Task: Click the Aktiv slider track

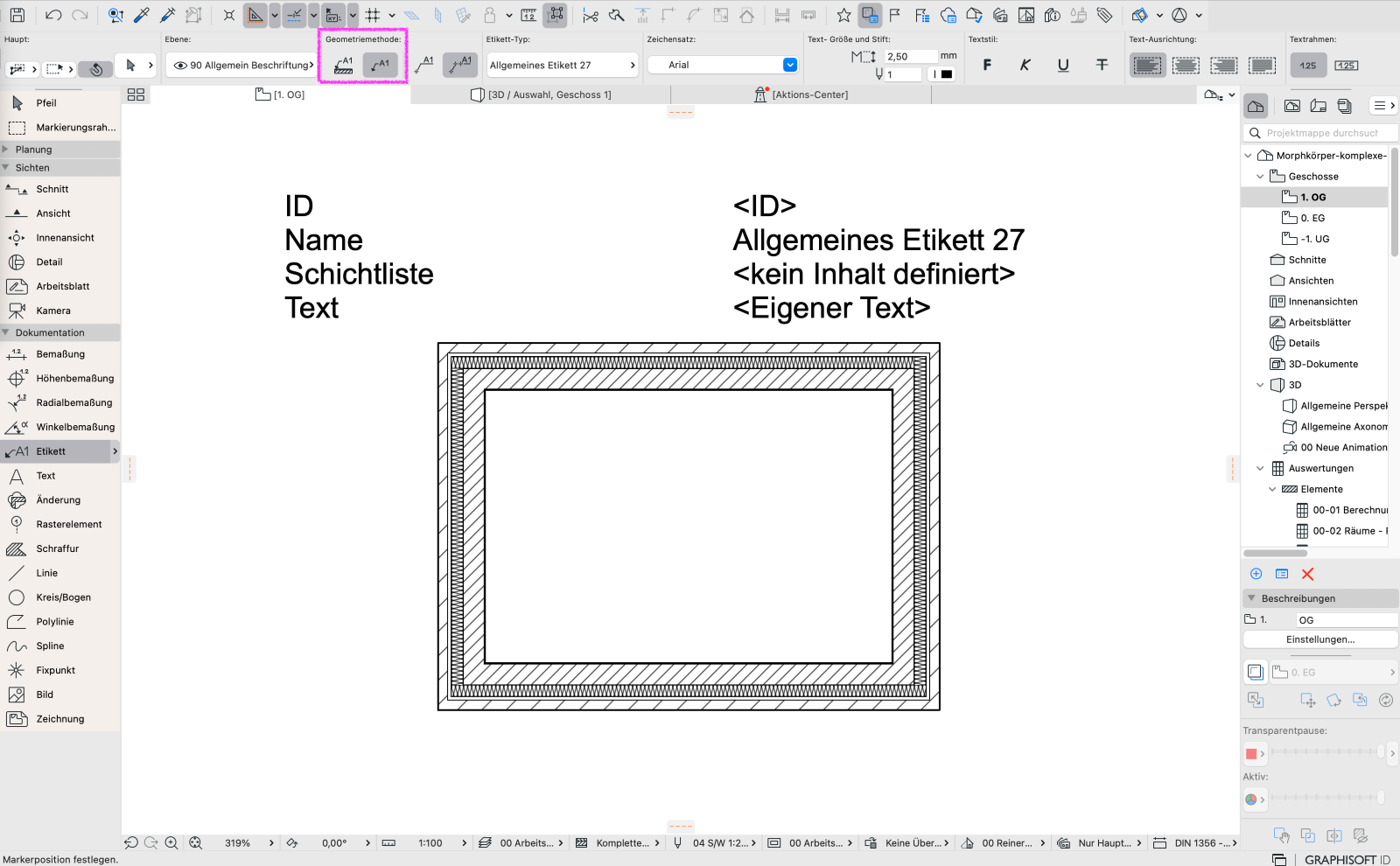Action: (x=1328, y=797)
